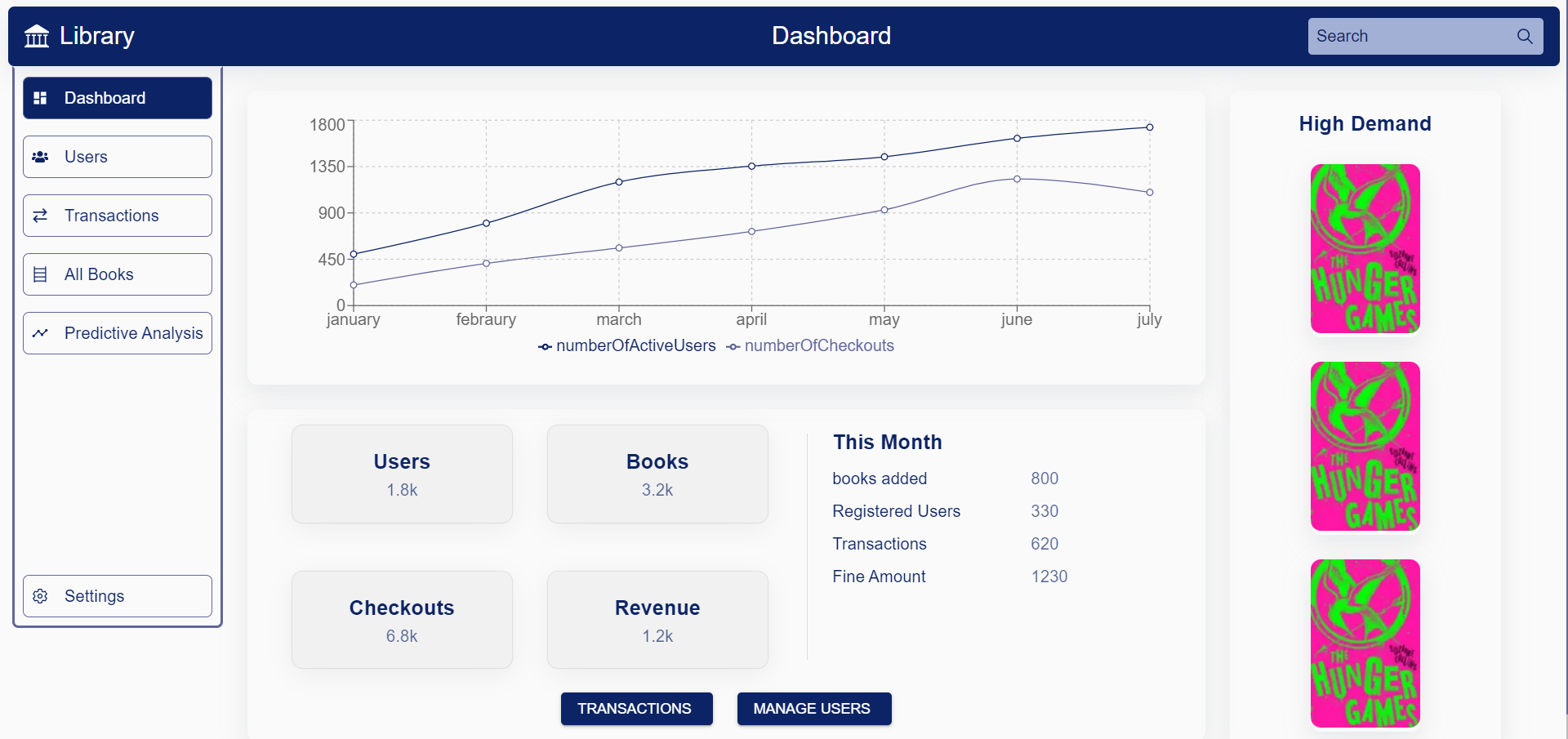Click the march data point on active users line
Screen dimensions: 1568x739
click(x=619, y=182)
